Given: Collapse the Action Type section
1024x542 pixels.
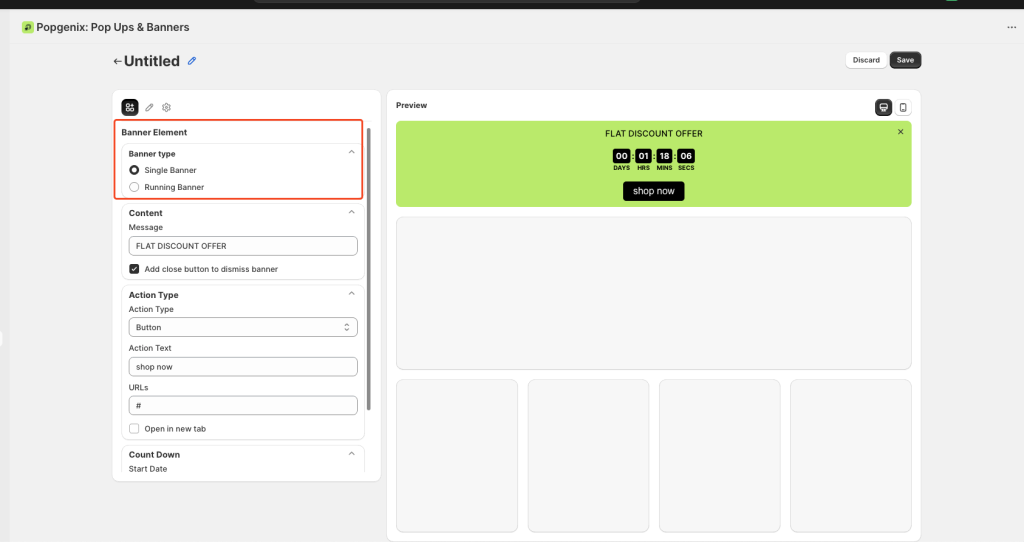Looking at the screenshot, I should coord(351,294).
